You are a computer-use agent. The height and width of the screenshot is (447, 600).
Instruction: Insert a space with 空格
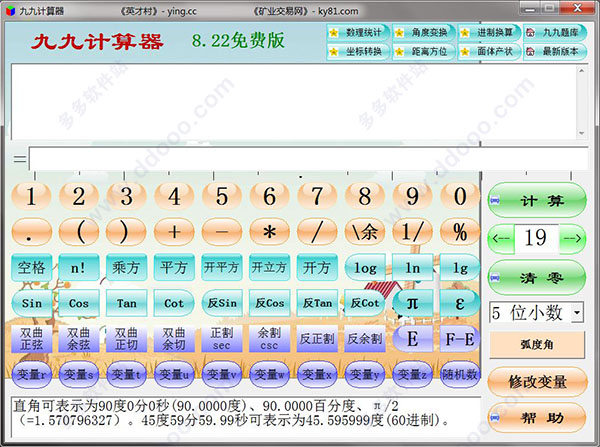(x=31, y=267)
